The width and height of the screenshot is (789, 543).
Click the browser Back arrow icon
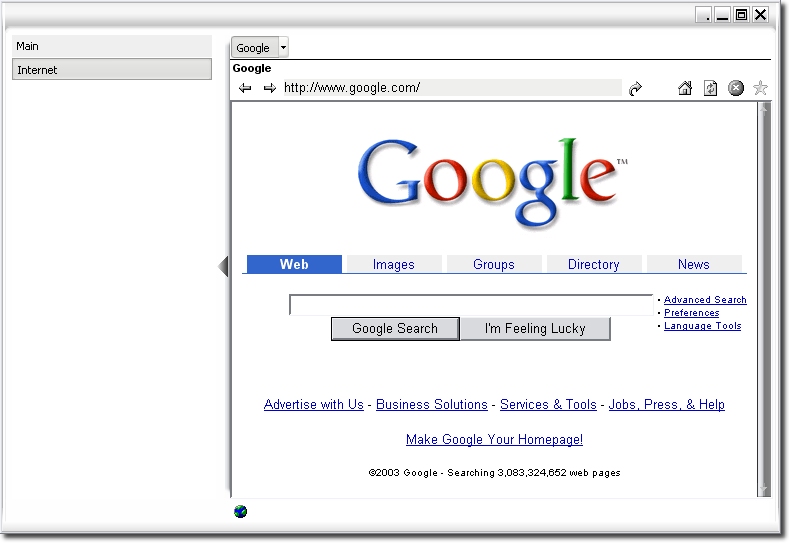[245, 88]
